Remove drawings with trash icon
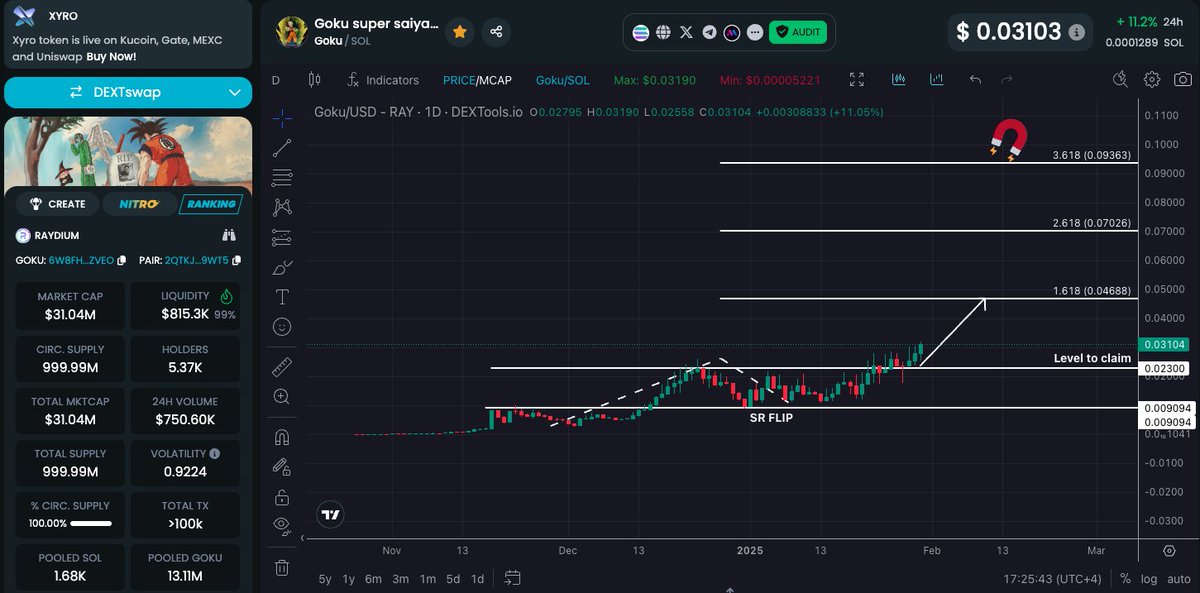This screenshot has width=1200, height=593. [x=282, y=568]
